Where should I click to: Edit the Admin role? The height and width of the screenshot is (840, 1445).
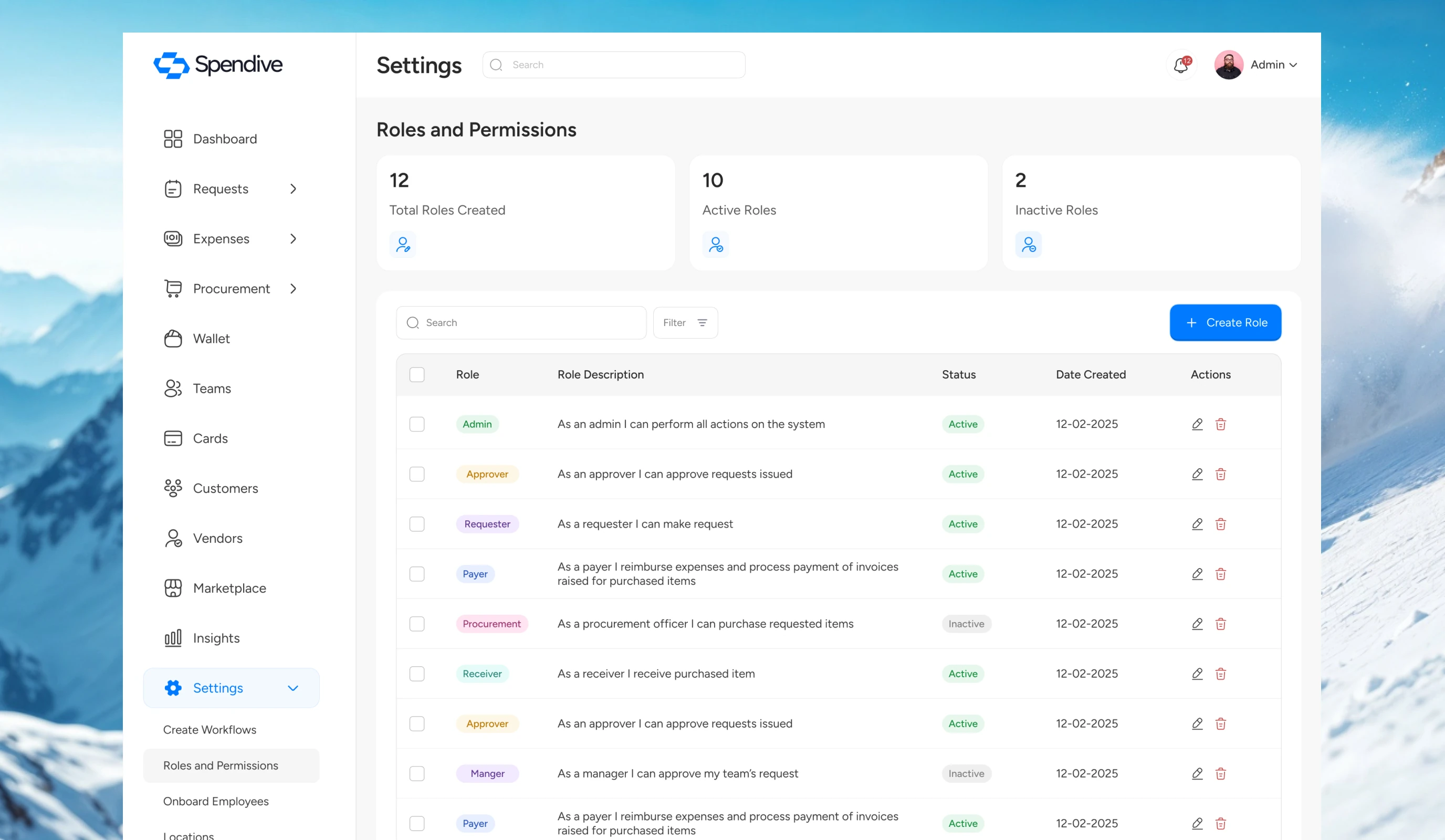point(1197,424)
